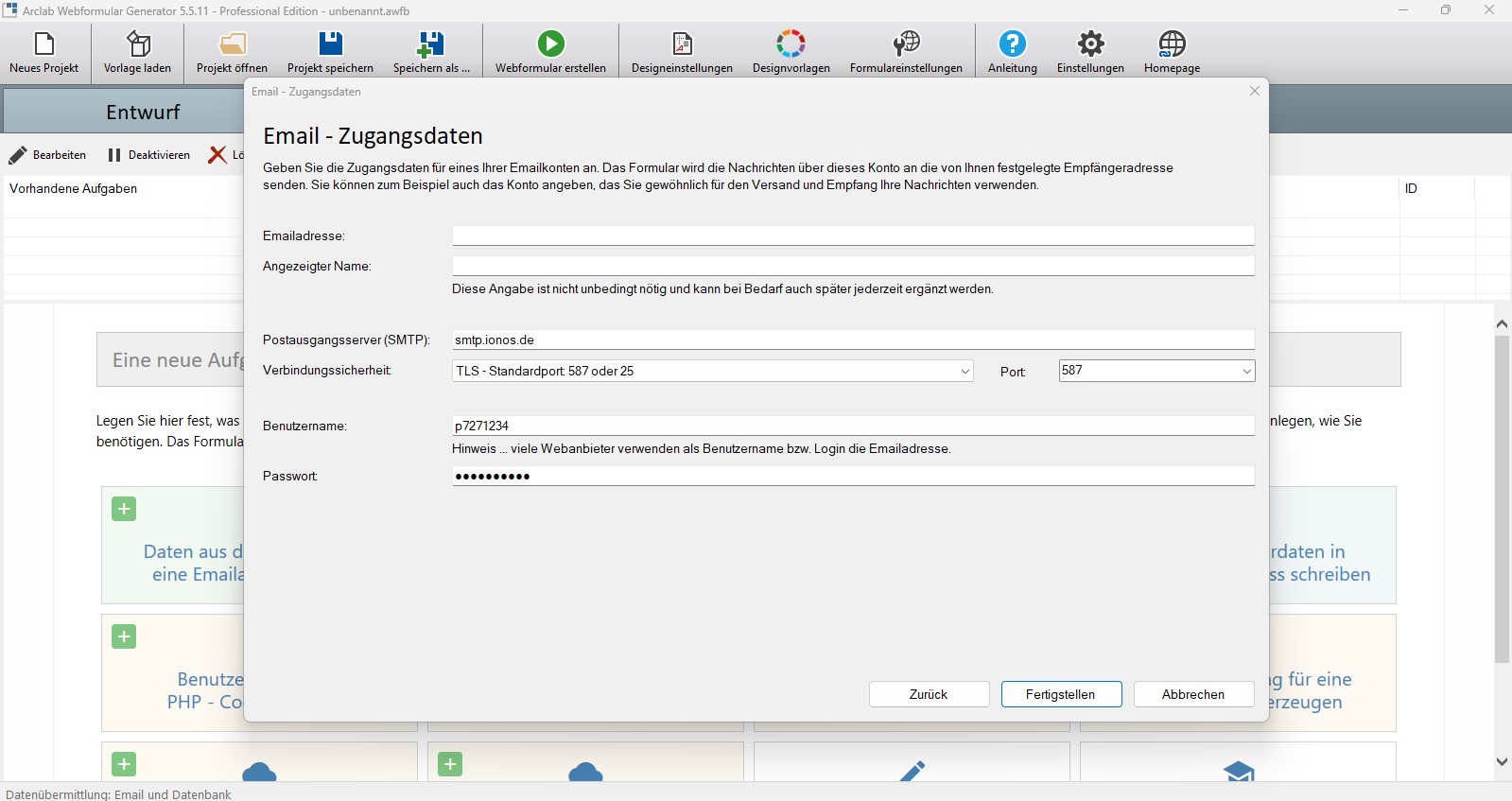Open Designeinstellungen from the toolbar
Viewport: 1512px width, 801px height.
[x=682, y=44]
